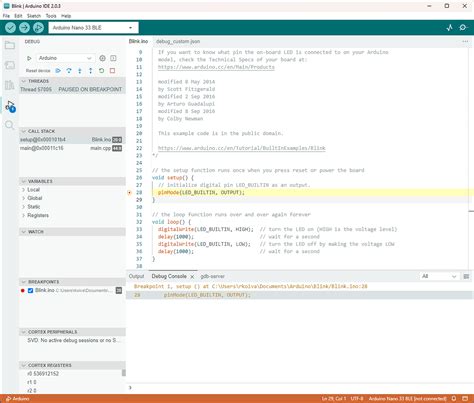This screenshot has width=474, height=403.
Task: Click the editor more actions ellipsis
Action: click(x=465, y=41)
